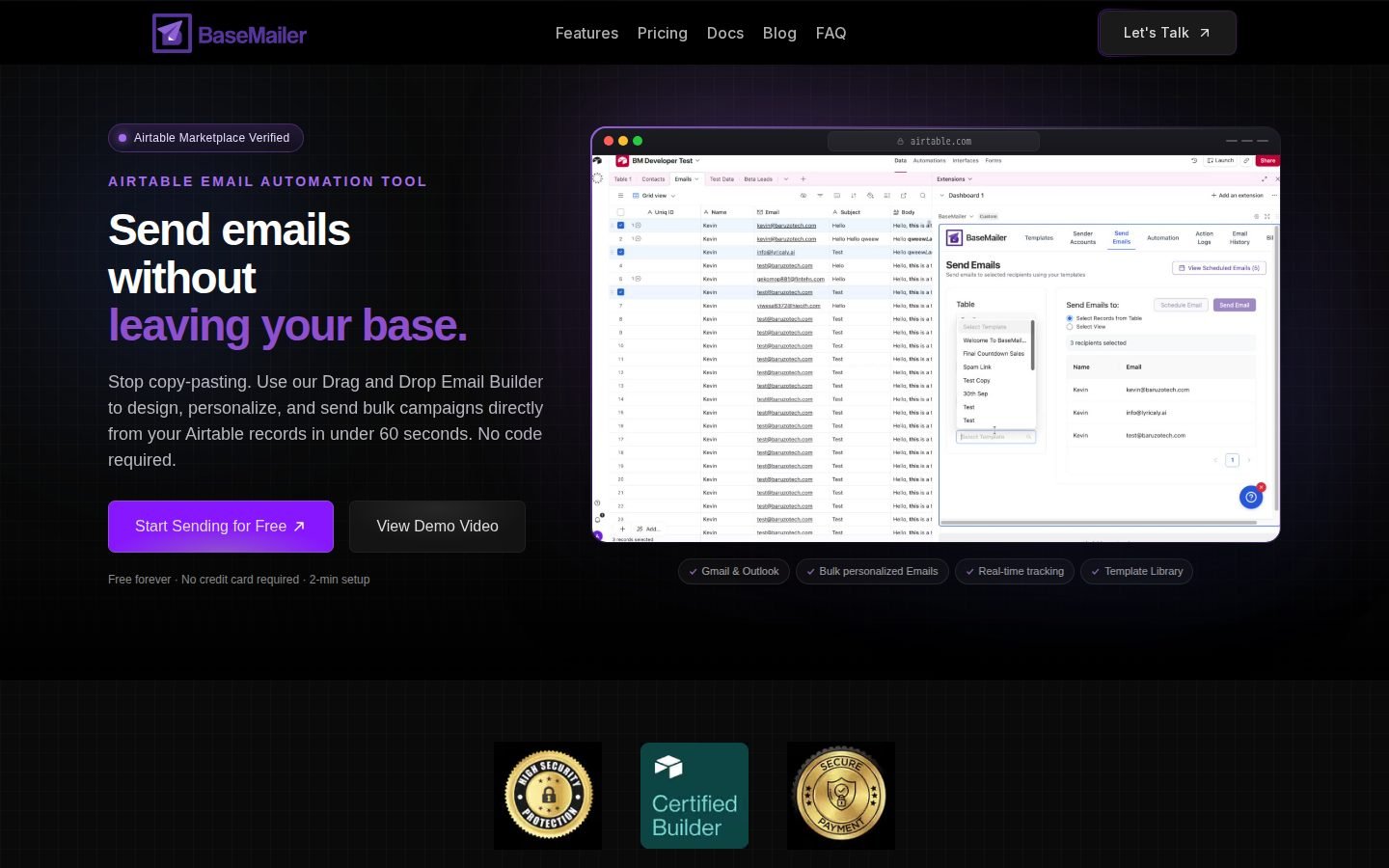Click the color paint bucket icon in the grid toolbar

870,196
